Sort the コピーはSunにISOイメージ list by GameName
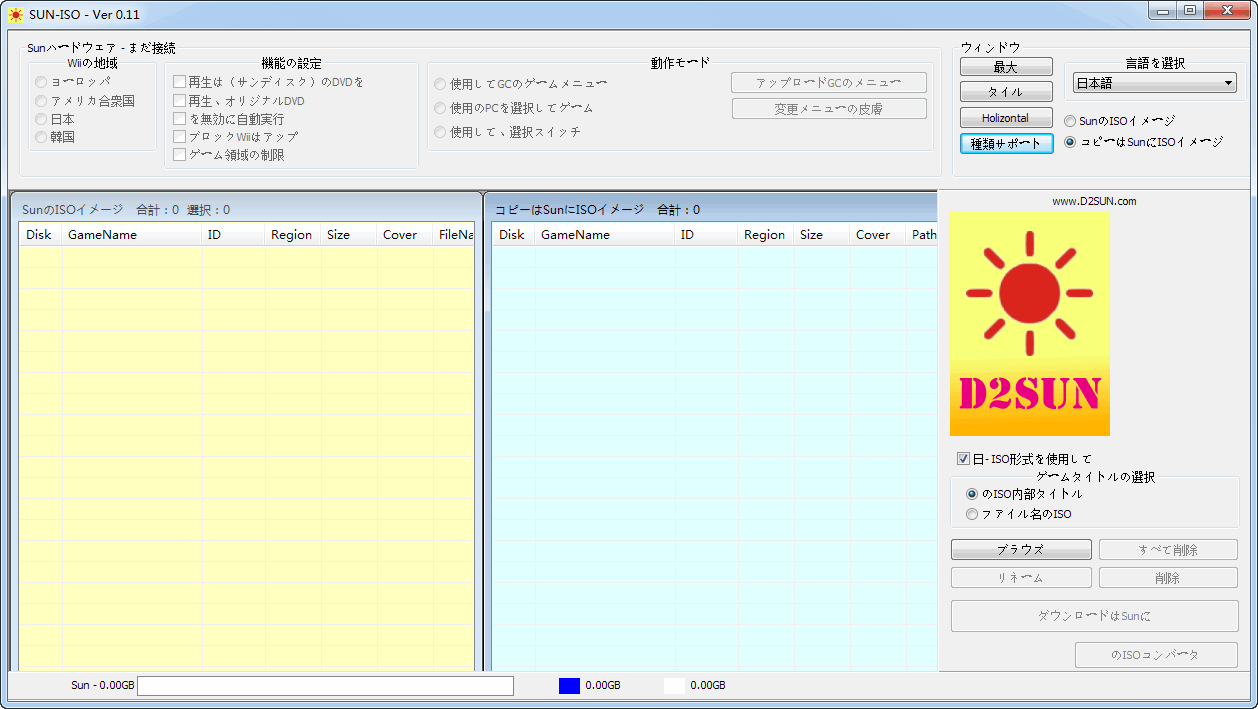 pyautogui.click(x=604, y=235)
